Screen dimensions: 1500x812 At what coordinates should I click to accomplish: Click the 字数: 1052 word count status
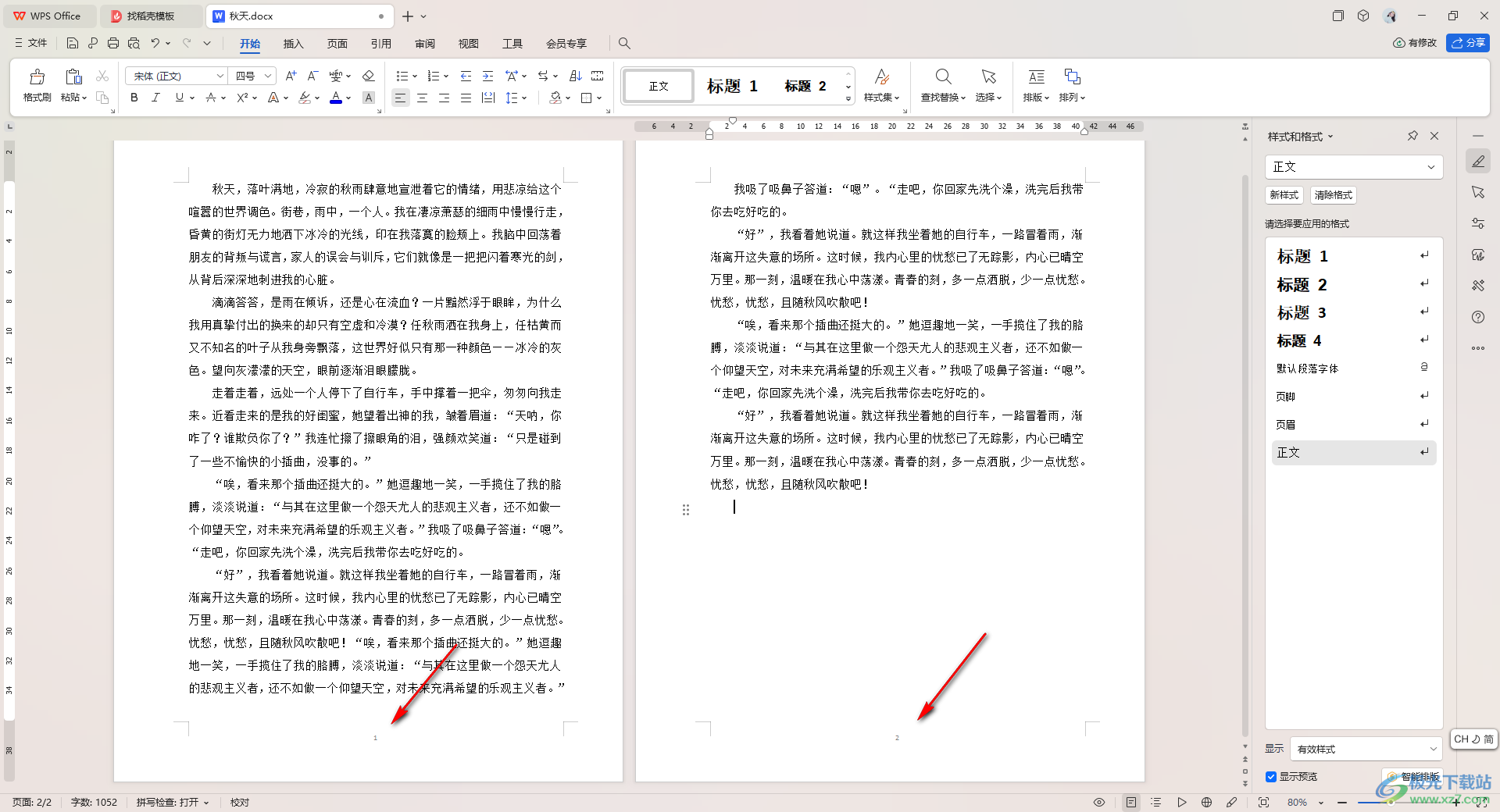[x=94, y=803]
